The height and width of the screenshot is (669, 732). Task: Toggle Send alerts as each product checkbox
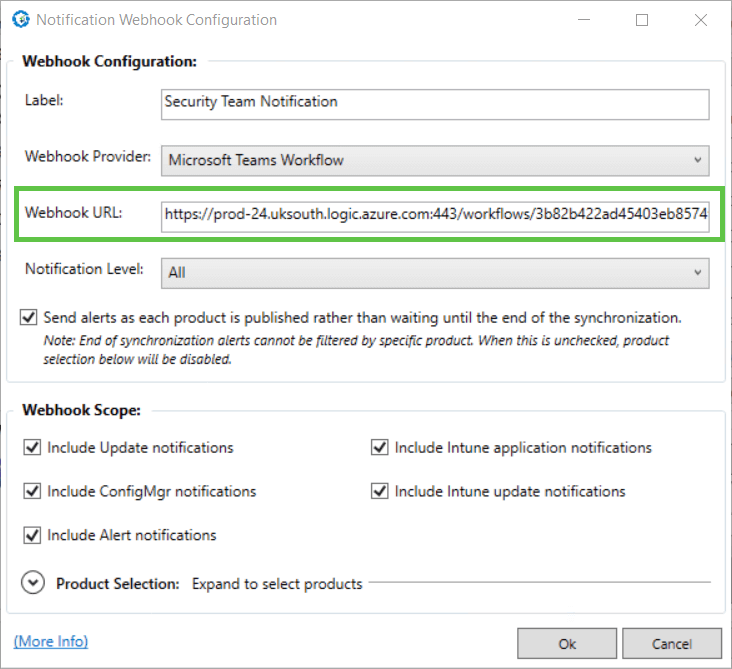click(x=29, y=317)
